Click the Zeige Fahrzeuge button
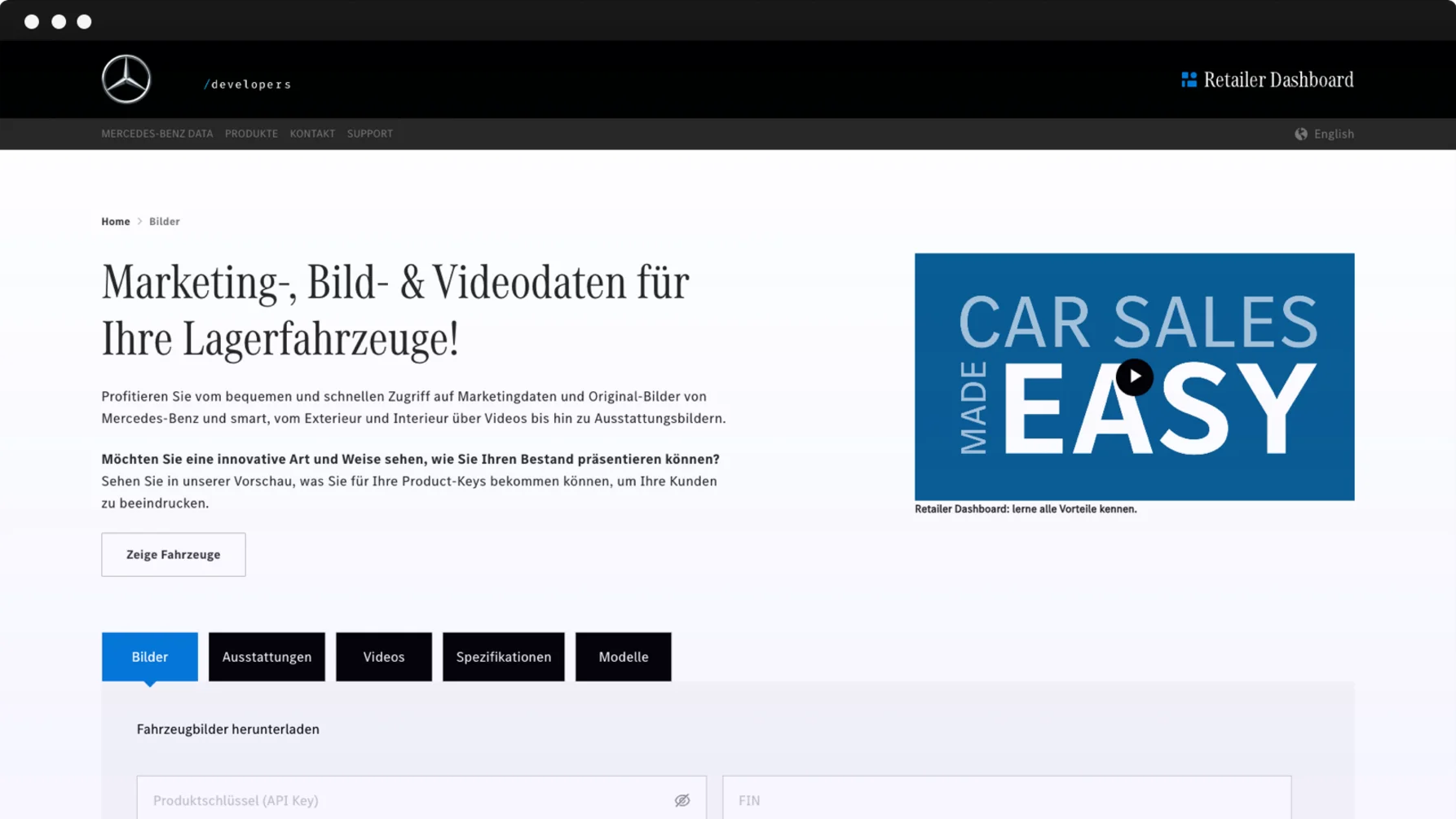This screenshot has height=819, width=1456. [x=173, y=554]
